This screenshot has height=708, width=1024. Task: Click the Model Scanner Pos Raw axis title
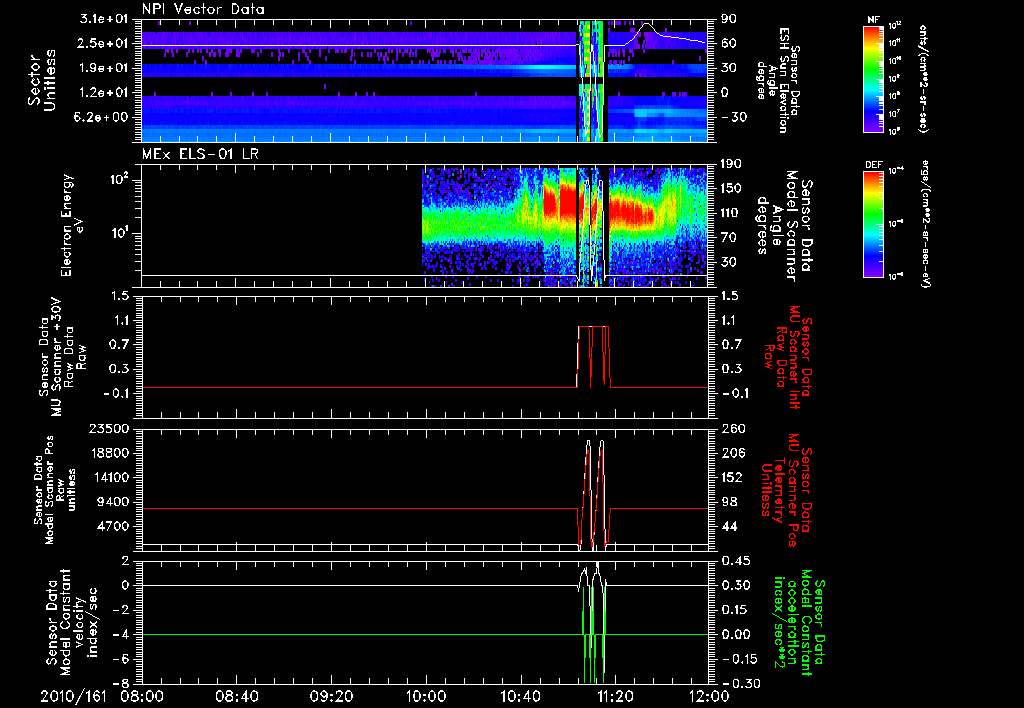[54, 490]
